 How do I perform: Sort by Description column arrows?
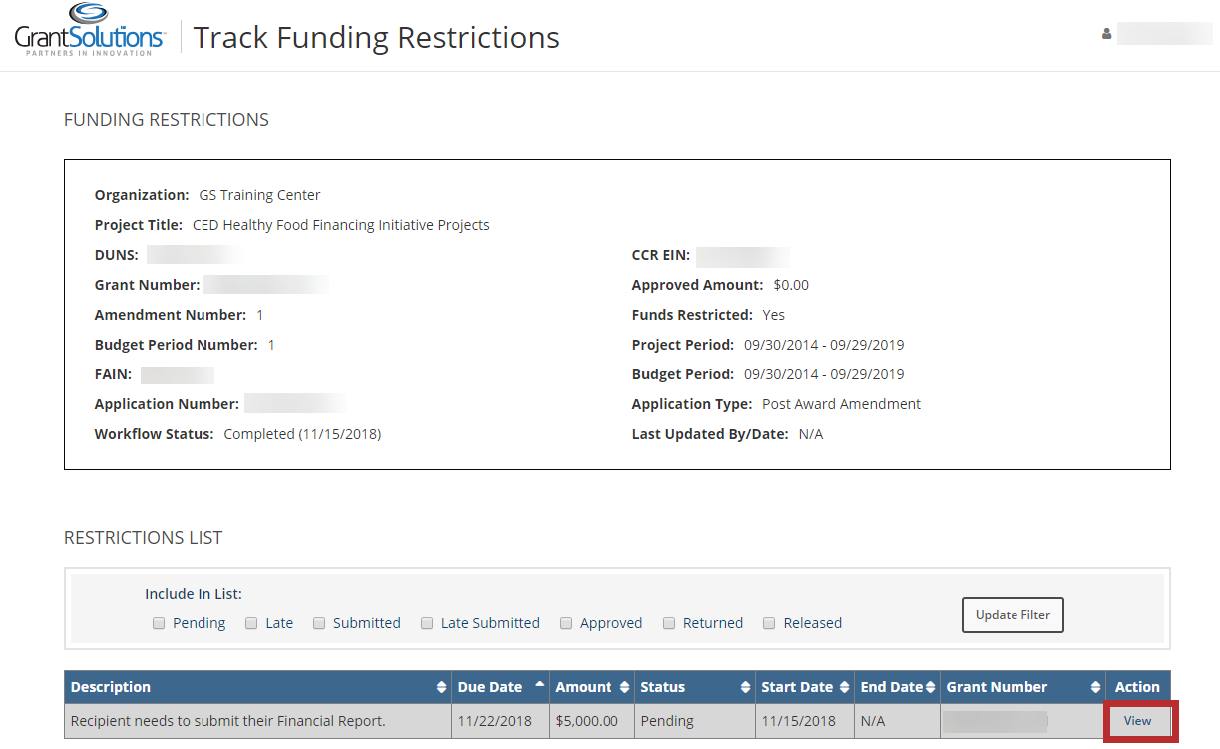click(442, 688)
